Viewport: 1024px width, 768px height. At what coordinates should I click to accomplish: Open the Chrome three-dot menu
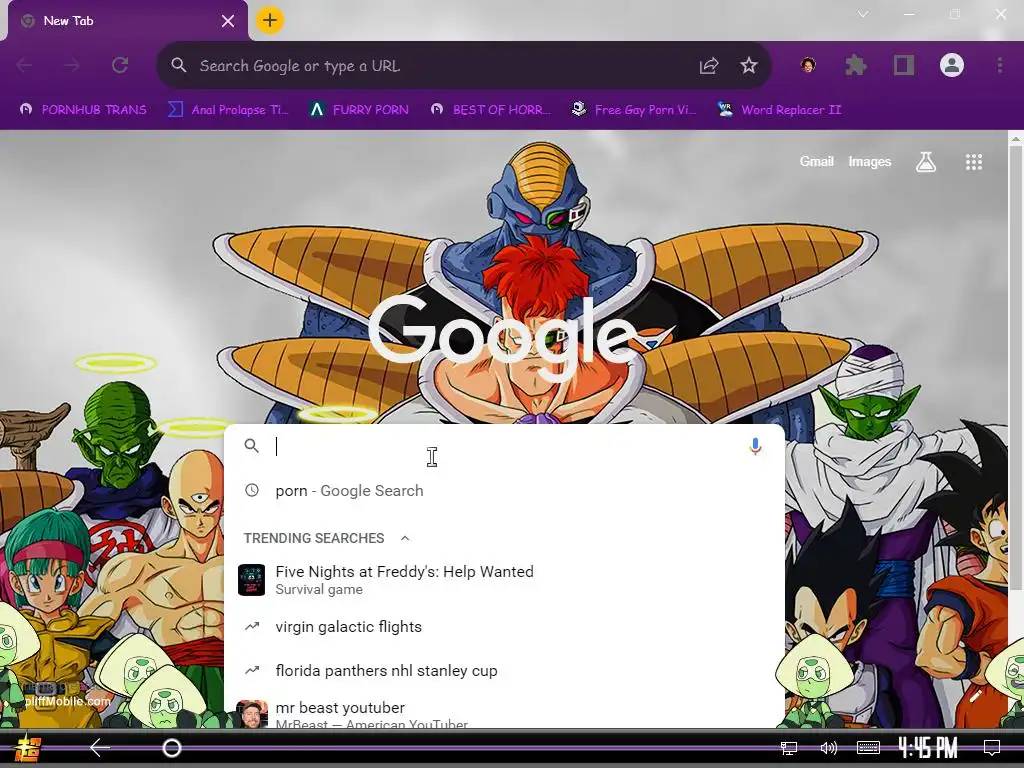click(x=999, y=65)
